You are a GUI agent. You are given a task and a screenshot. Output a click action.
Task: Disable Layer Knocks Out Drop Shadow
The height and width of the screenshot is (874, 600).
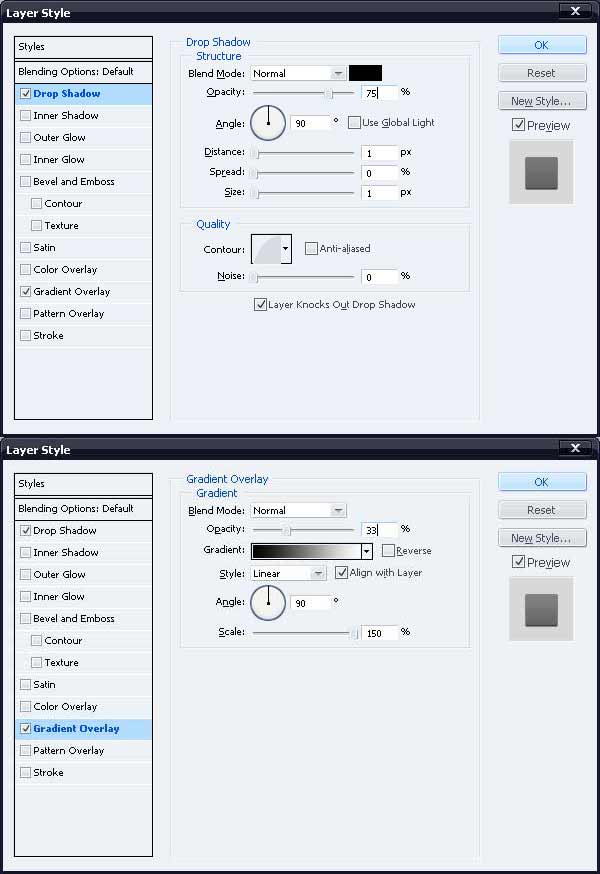pyautogui.click(x=261, y=304)
